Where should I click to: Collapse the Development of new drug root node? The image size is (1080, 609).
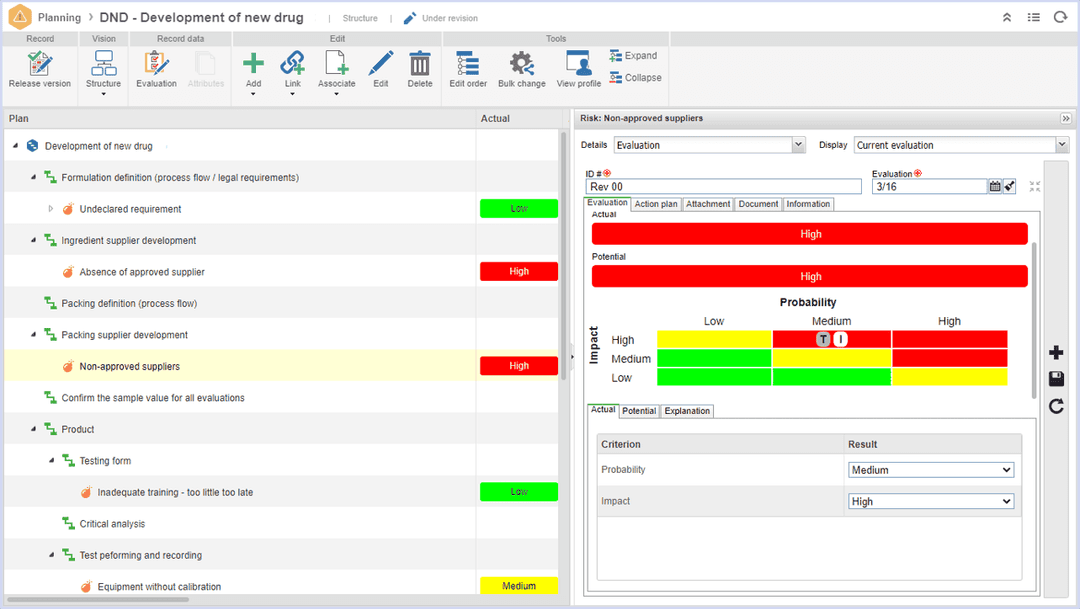click(15, 146)
